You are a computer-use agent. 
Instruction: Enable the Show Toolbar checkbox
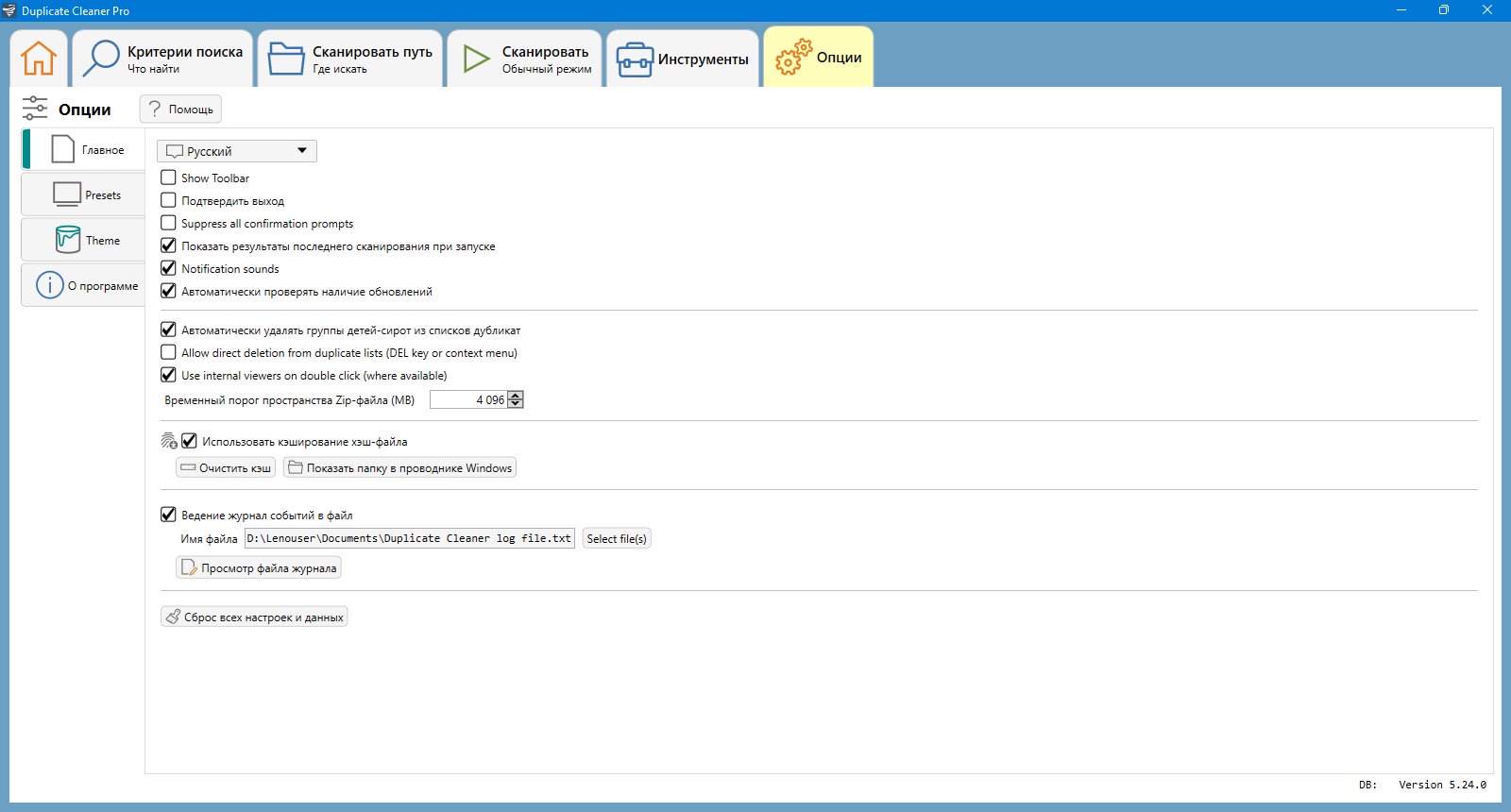[168, 178]
